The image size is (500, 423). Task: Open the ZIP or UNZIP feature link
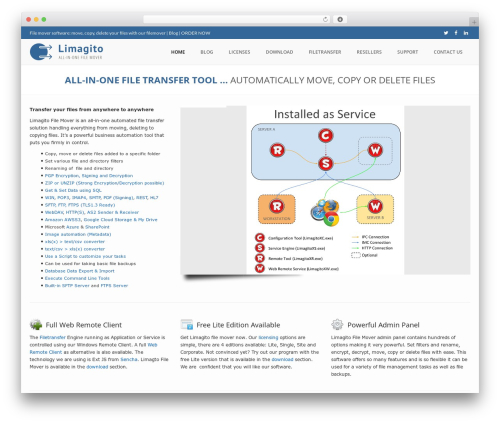point(104,183)
